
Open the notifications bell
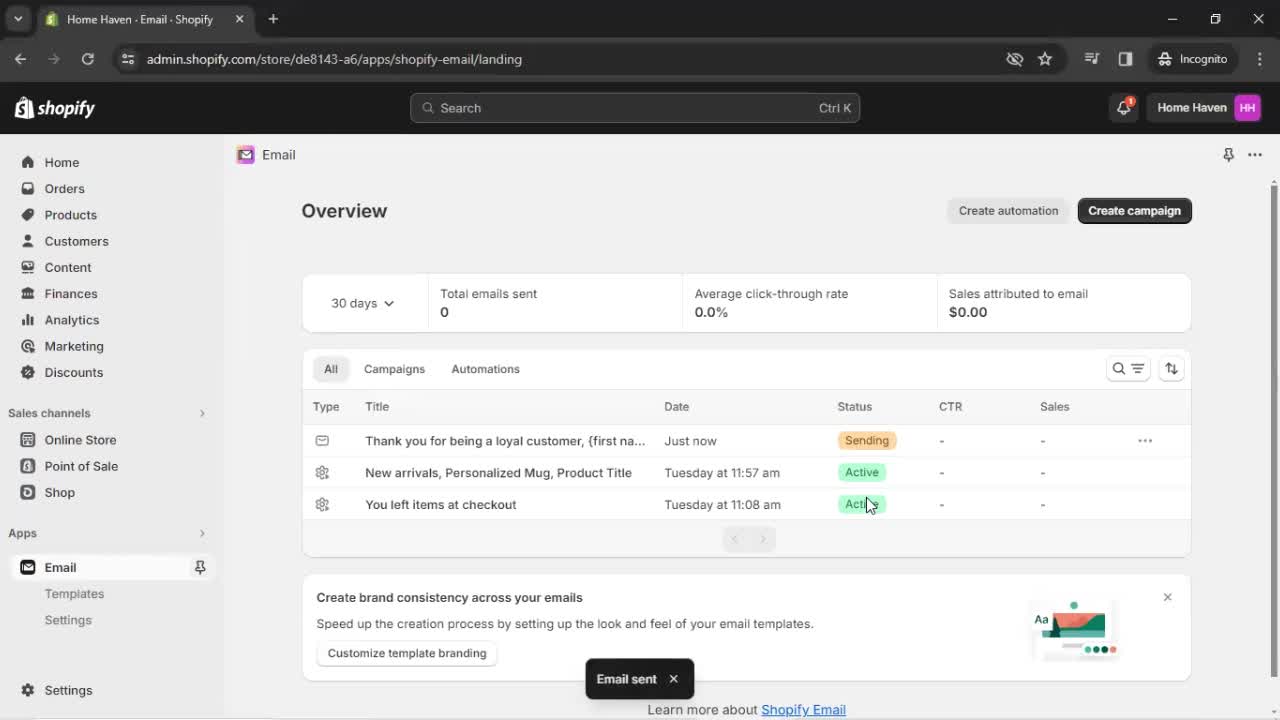click(x=1124, y=108)
